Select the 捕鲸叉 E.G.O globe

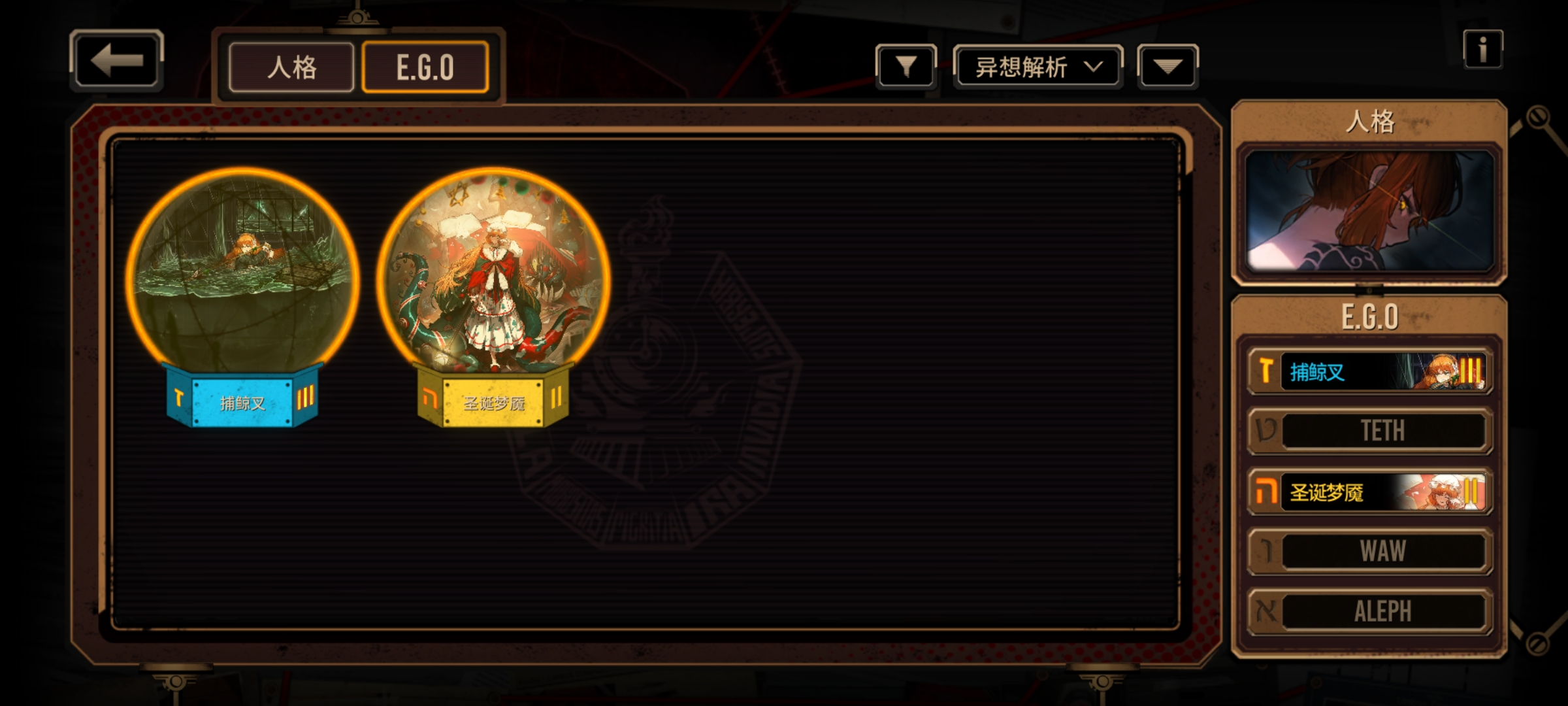click(x=242, y=271)
